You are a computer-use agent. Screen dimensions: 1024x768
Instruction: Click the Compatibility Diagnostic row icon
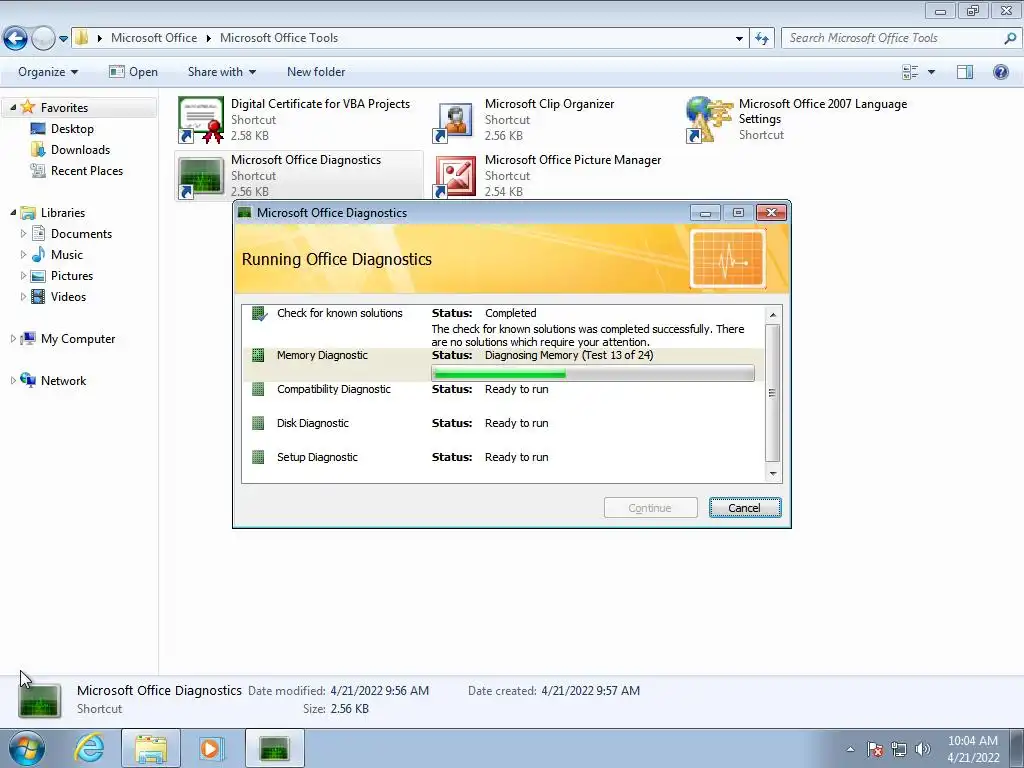258,389
